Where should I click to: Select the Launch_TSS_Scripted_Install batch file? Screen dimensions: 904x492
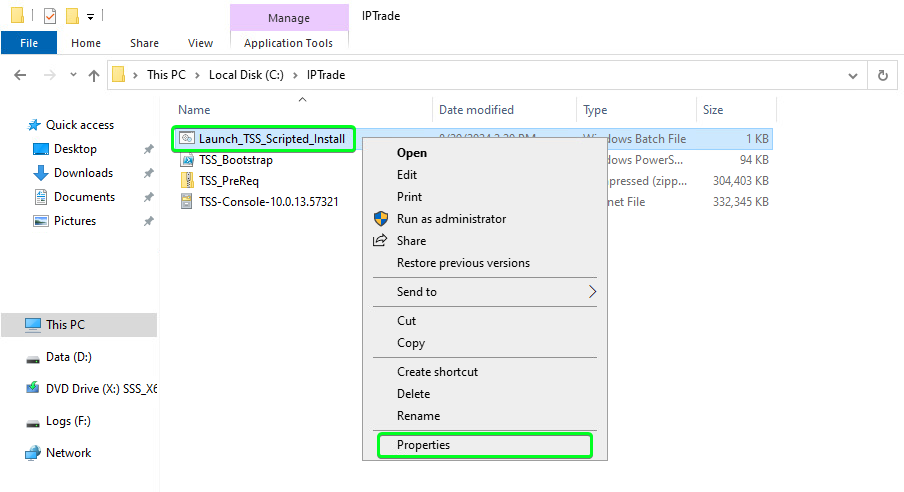pos(272,139)
